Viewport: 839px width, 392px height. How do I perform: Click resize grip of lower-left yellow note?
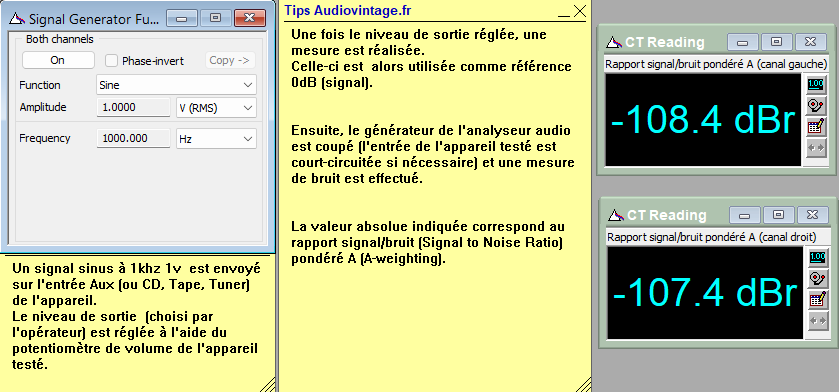(267, 385)
